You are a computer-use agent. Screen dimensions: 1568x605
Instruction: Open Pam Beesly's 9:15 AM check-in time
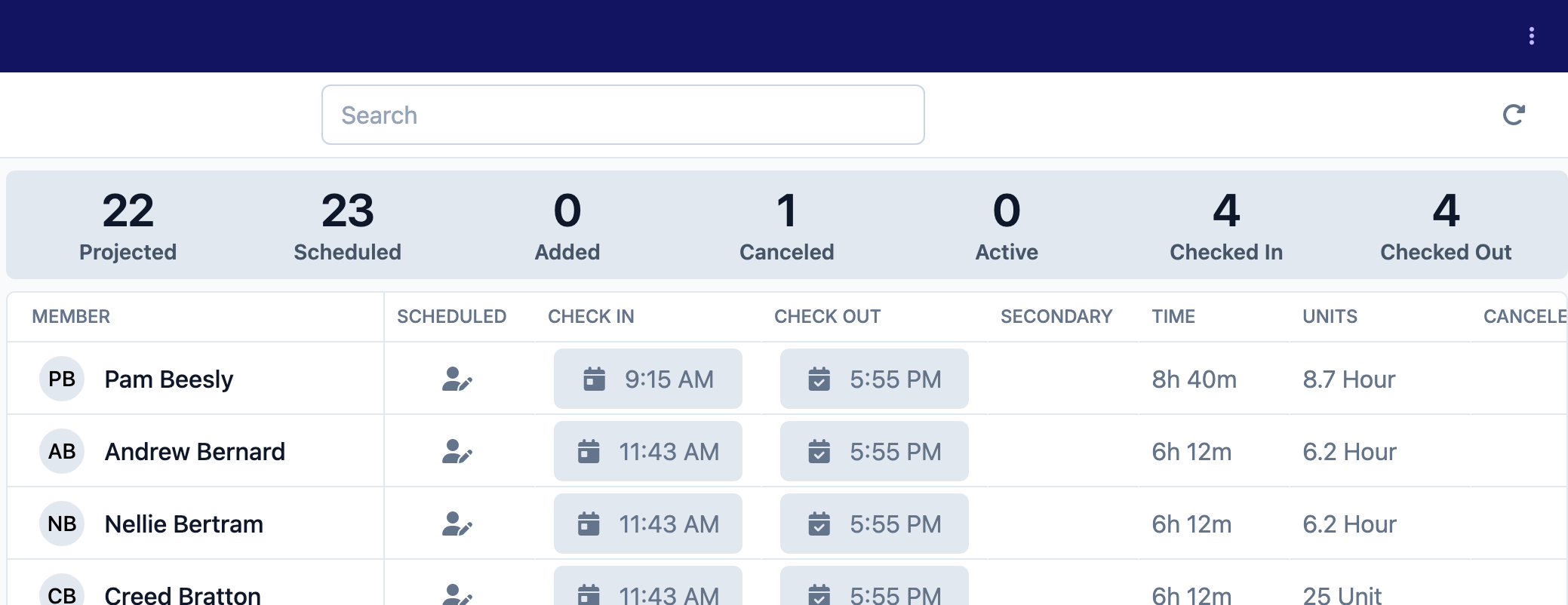point(648,379)
